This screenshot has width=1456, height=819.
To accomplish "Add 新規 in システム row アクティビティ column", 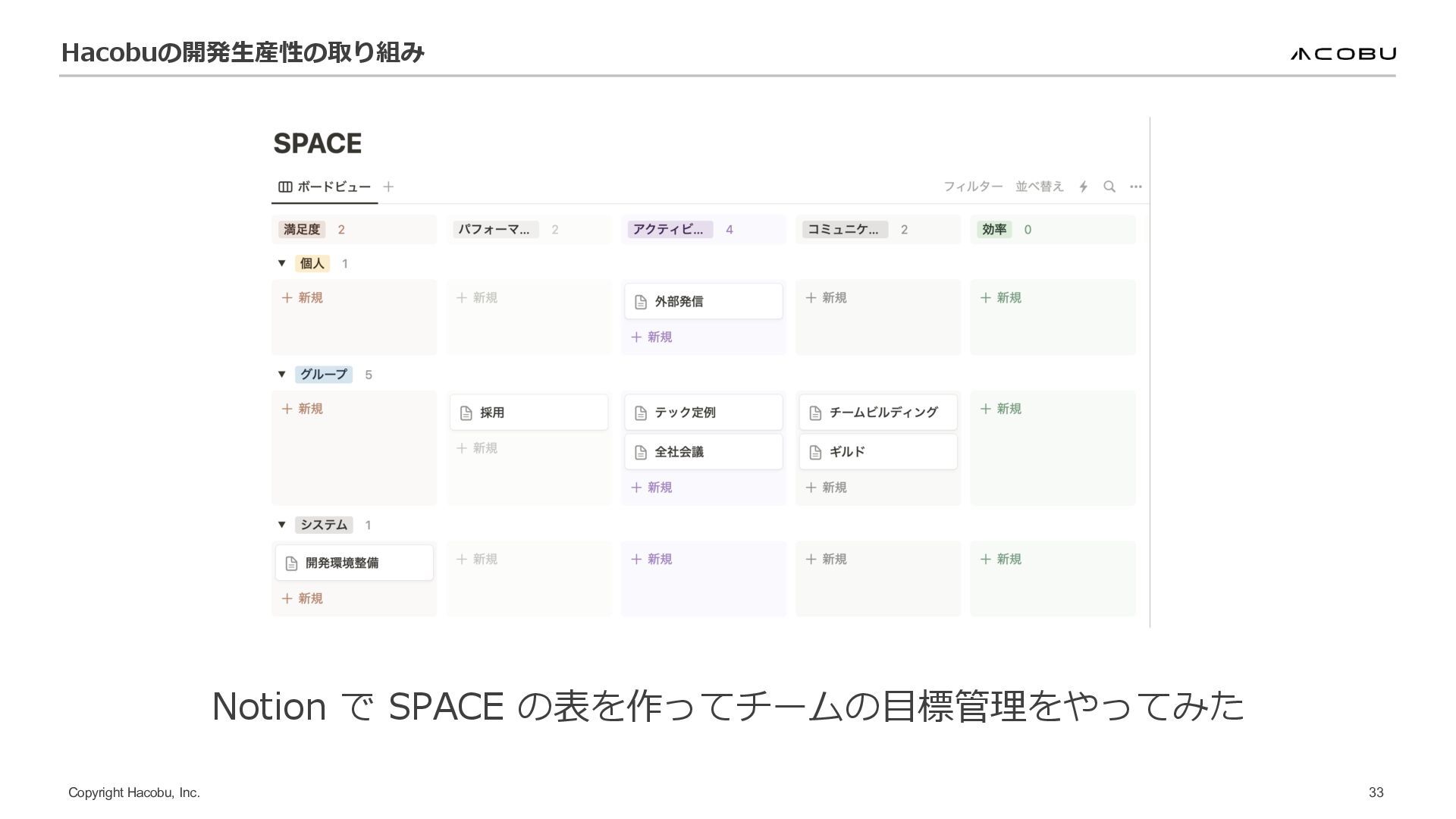I will [x=651, y=559].
